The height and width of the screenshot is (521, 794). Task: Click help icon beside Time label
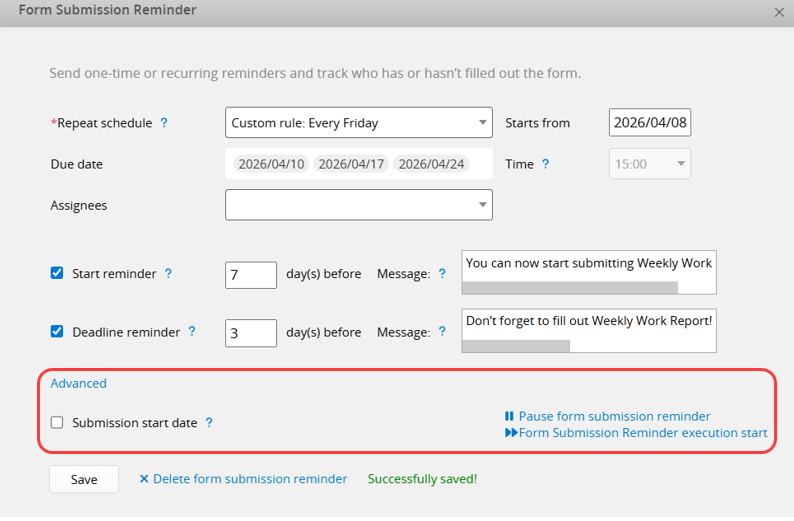pyautogui.click(x=545, y=164)
